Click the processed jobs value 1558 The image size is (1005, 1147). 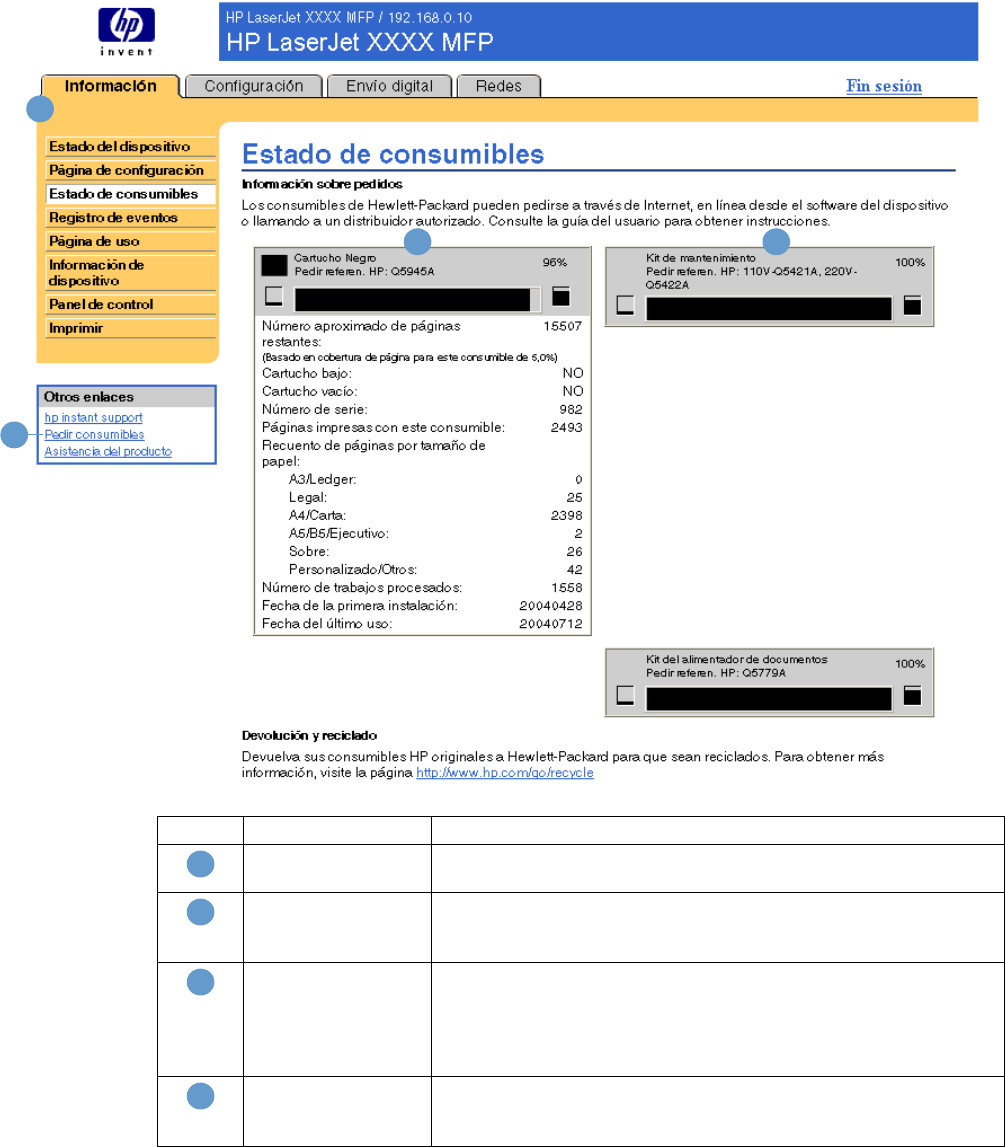(567, 587)
